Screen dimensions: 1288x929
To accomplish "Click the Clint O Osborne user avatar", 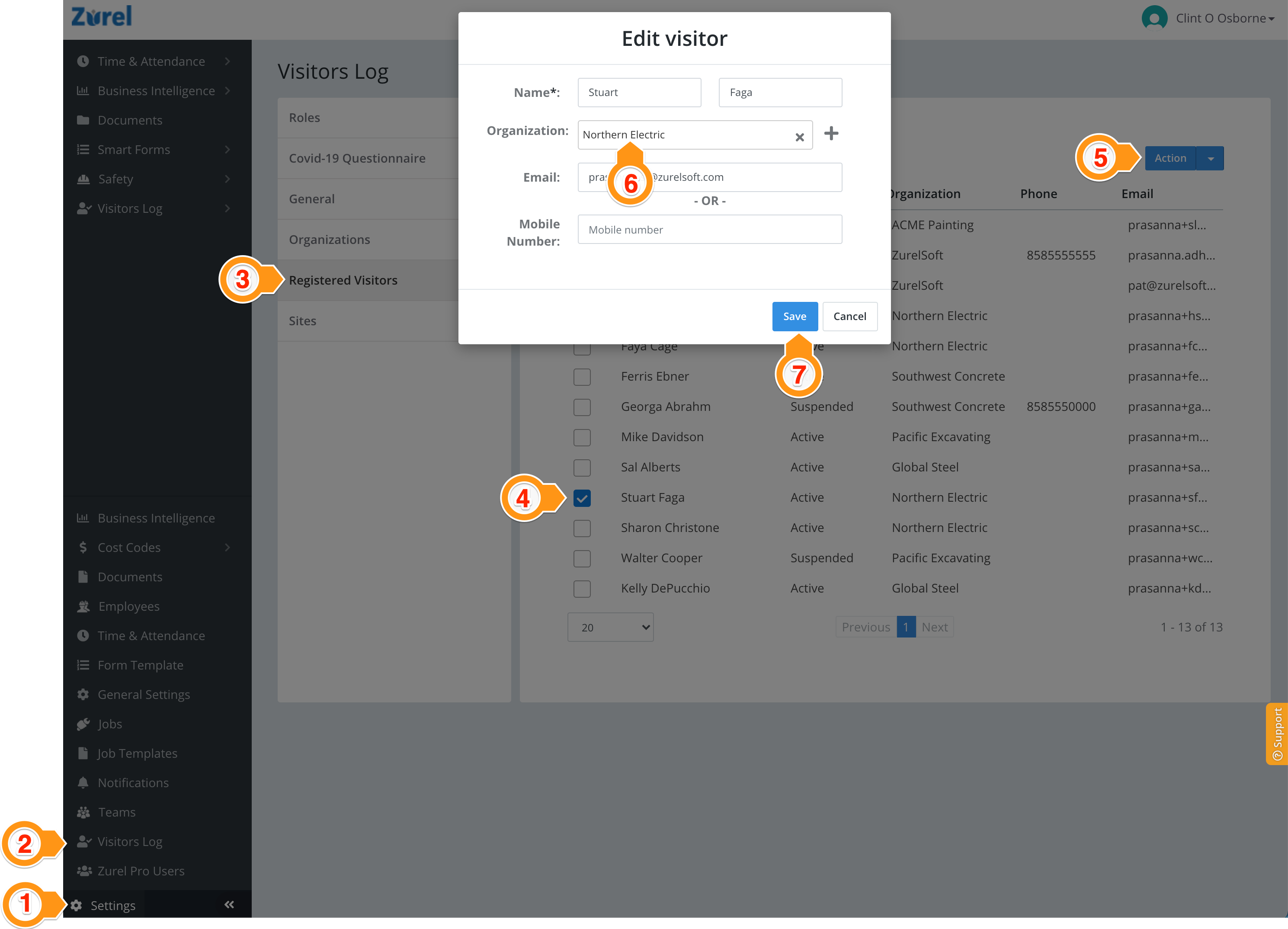I will point(1154,18).
